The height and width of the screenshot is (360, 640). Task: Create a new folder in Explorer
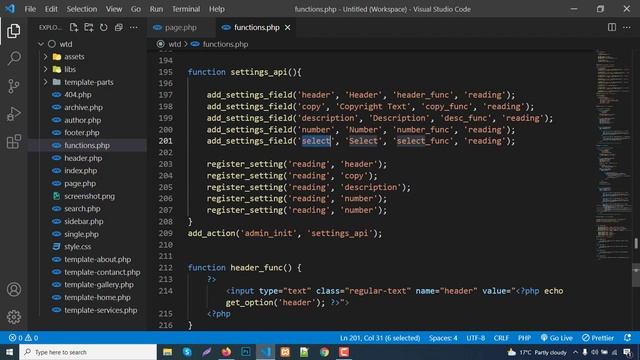(89, 27)
